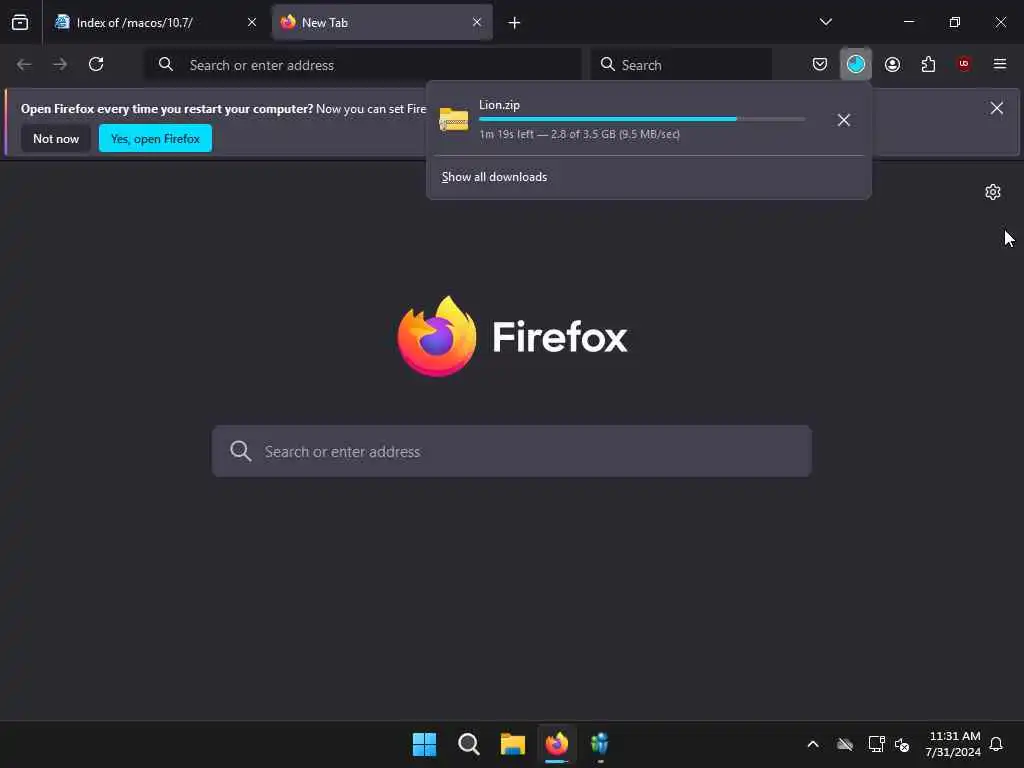Click Yes, open Firefox button
Image resolution: width=1024 pixels, height=768 pixels.
coord(155,138)
